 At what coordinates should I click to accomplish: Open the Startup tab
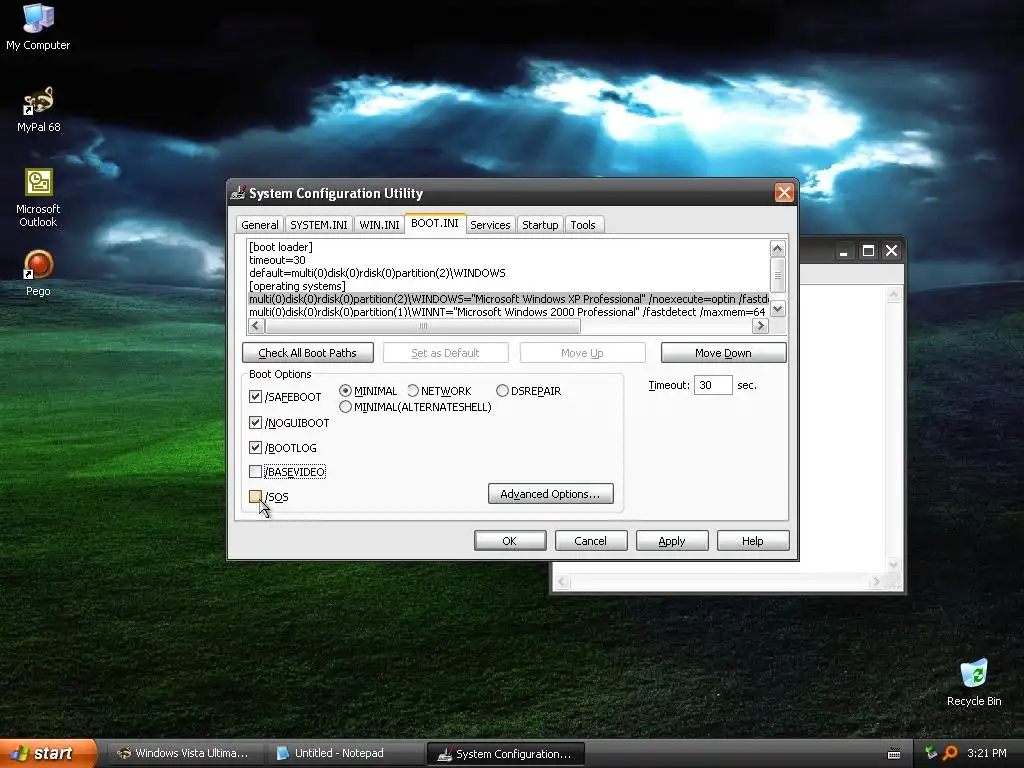(x=540, y=225)
